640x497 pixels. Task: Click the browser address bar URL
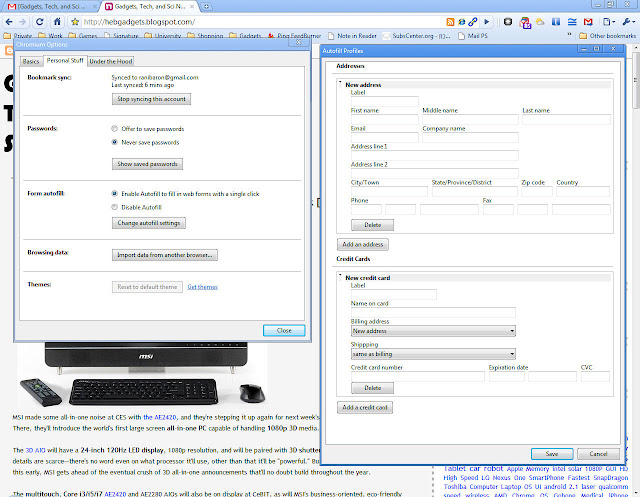click(139, 22)
